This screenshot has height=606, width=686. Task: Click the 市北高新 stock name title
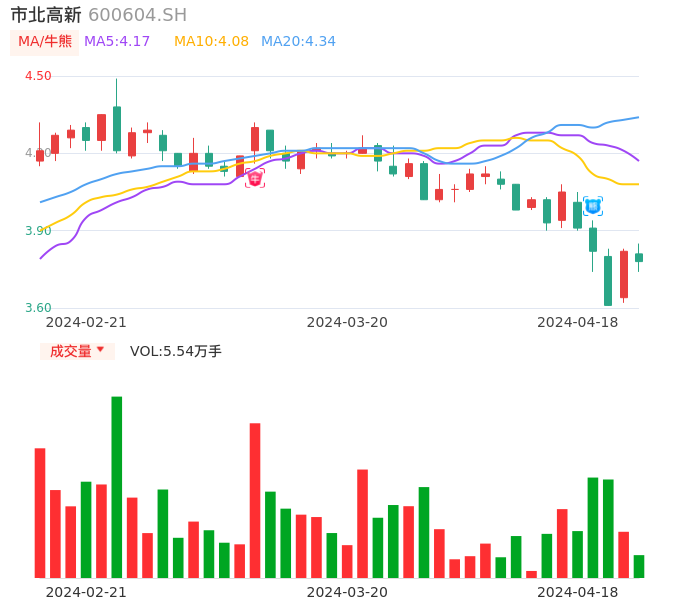click(46, 15)
